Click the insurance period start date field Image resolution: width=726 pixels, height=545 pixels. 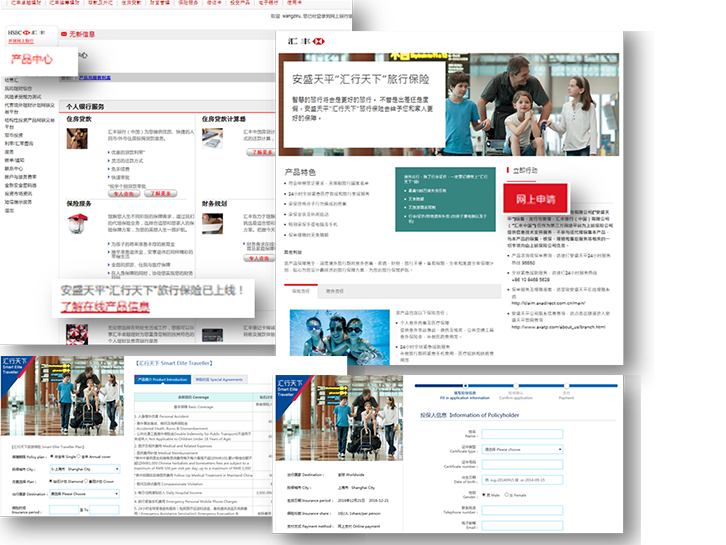64,510
